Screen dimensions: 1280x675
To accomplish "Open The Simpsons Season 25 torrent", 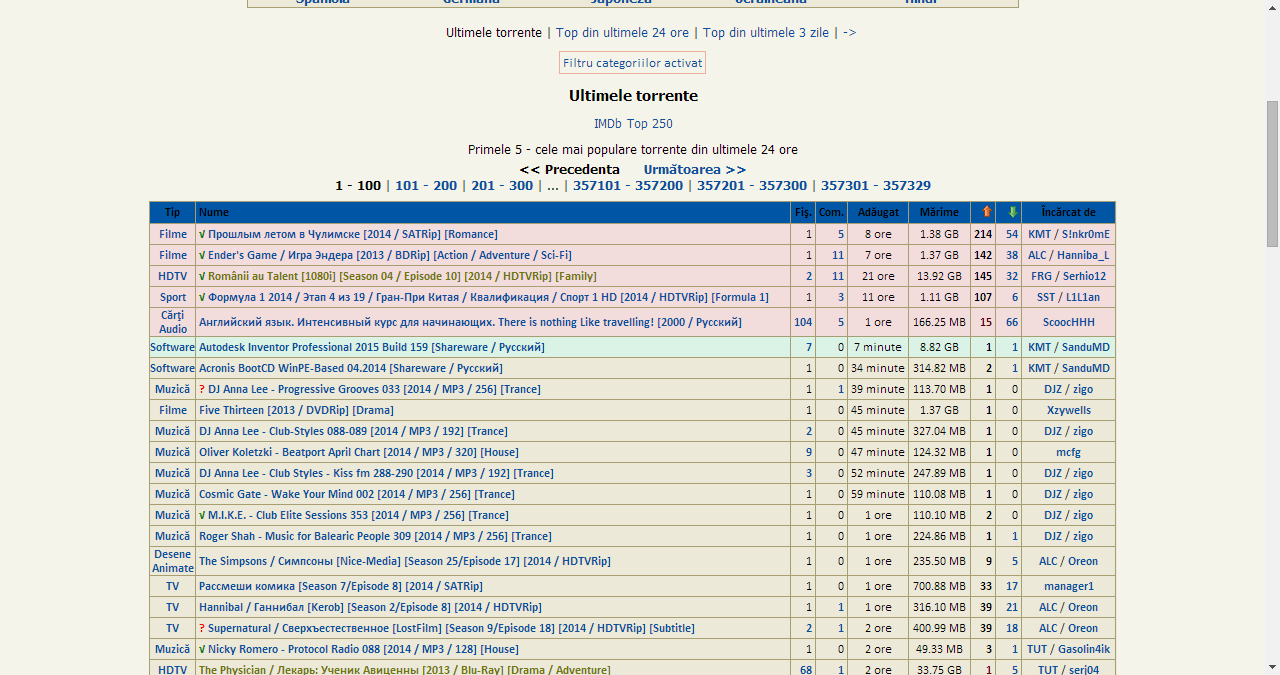I will [x=405, y=561].
